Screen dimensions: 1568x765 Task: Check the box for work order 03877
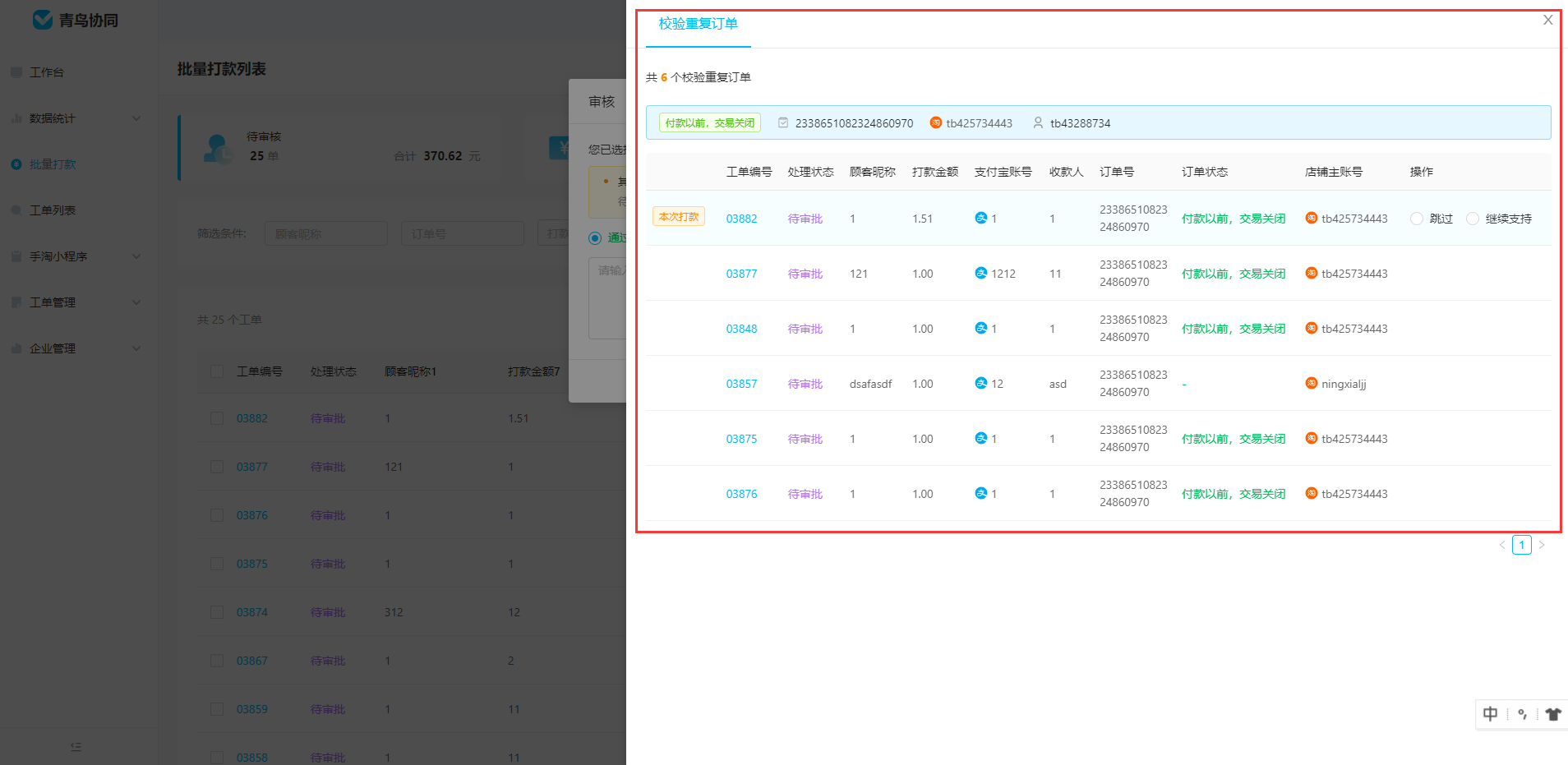point(217,467)
